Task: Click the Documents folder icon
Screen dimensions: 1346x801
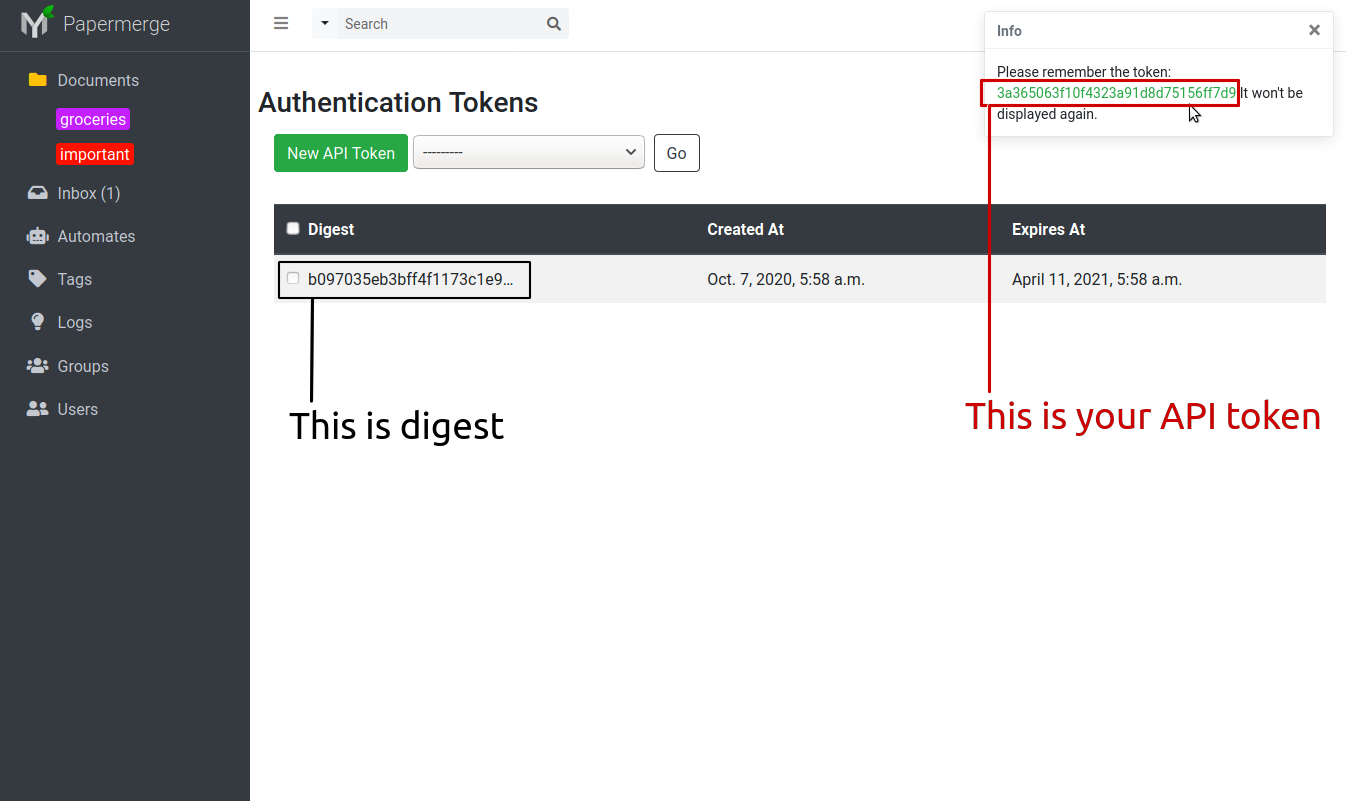Action: [x=38, y=80]
